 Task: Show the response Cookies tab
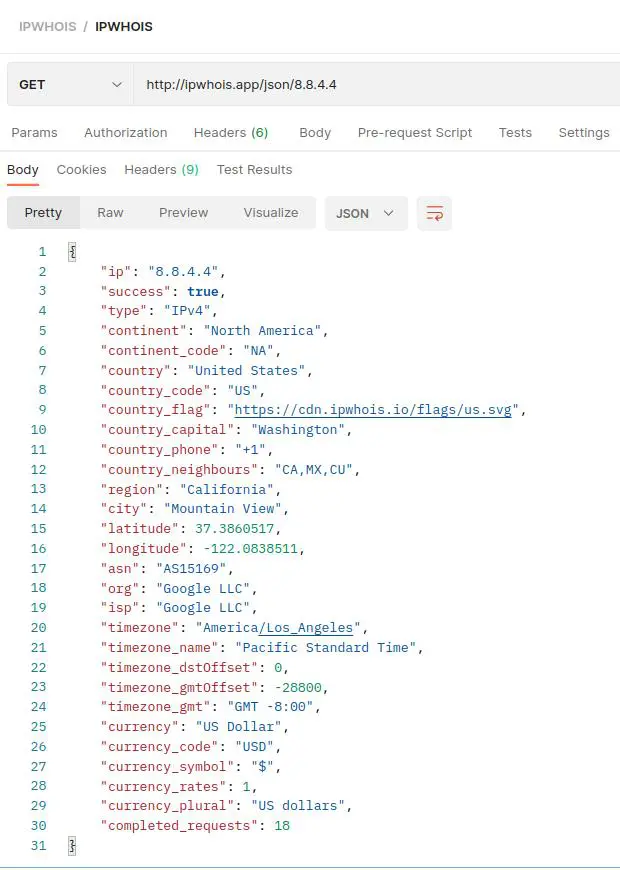tap(81, 169)
